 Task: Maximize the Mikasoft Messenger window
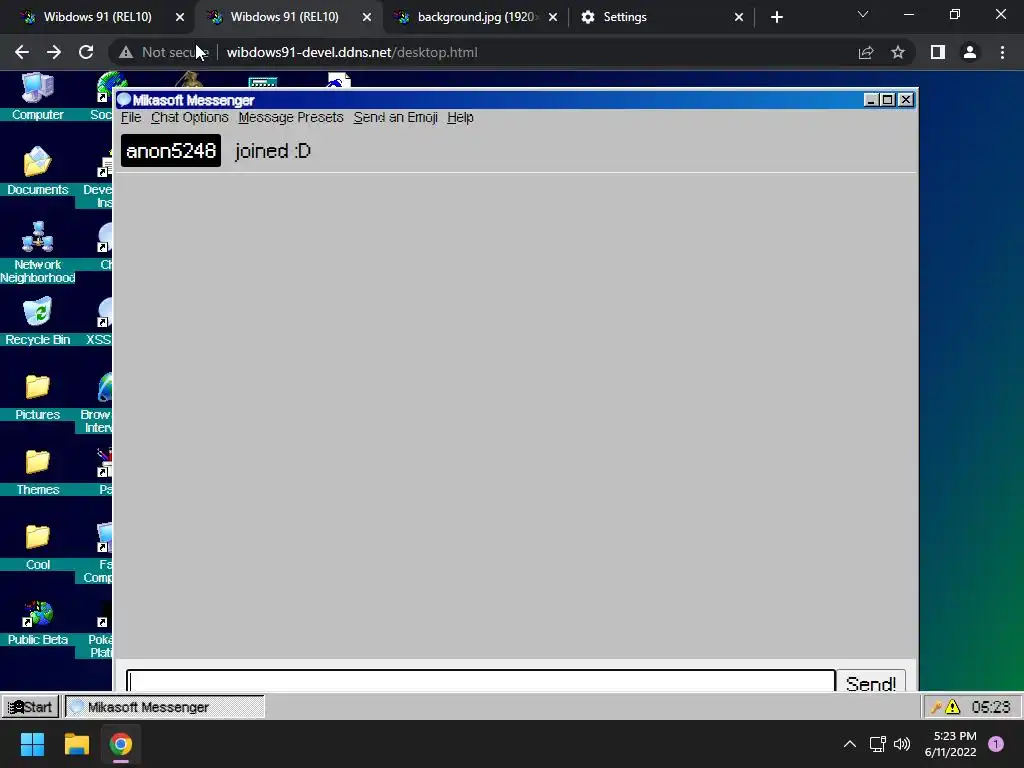(888, 99)
